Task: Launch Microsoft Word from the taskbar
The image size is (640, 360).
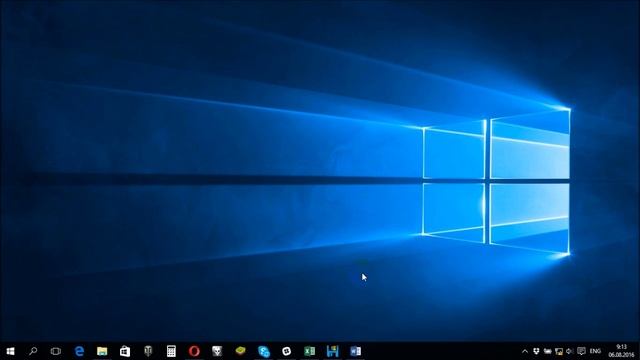Action: coord(356,351)
